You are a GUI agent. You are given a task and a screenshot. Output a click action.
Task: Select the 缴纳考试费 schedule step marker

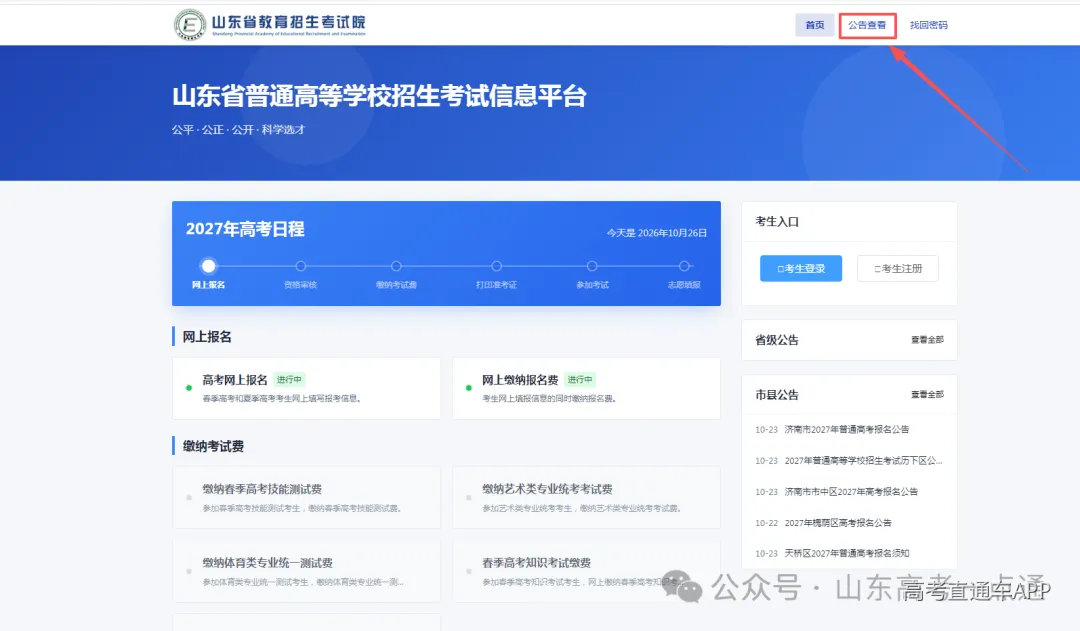[396, 266]
